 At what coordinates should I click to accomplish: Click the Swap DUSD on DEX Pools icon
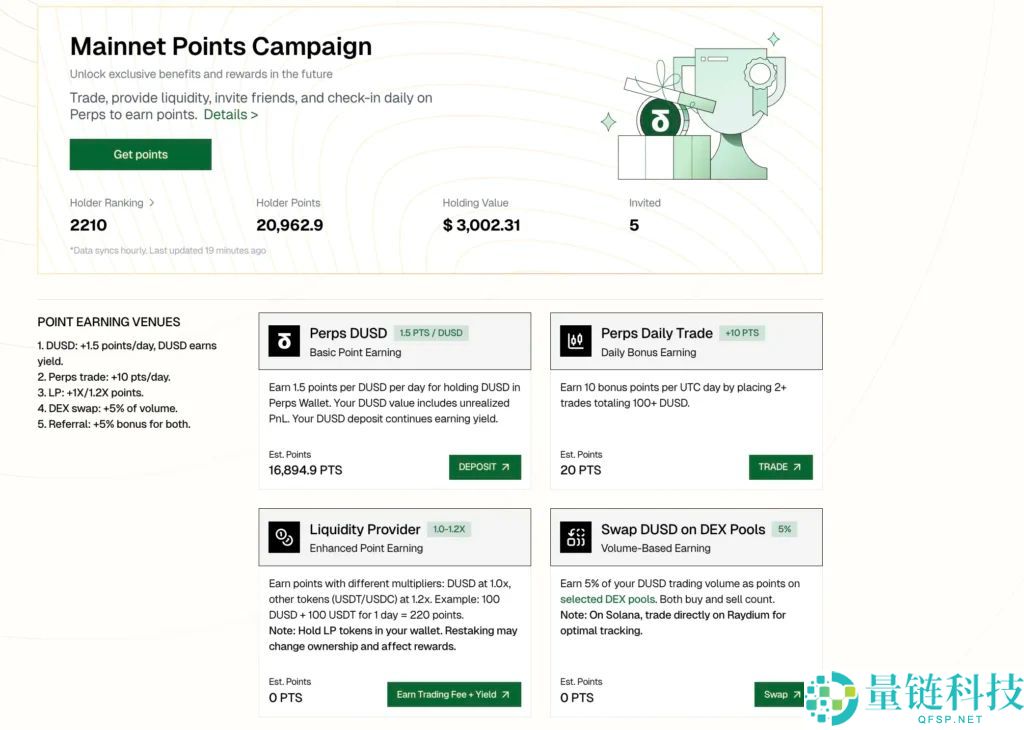[x=575, y=537]
